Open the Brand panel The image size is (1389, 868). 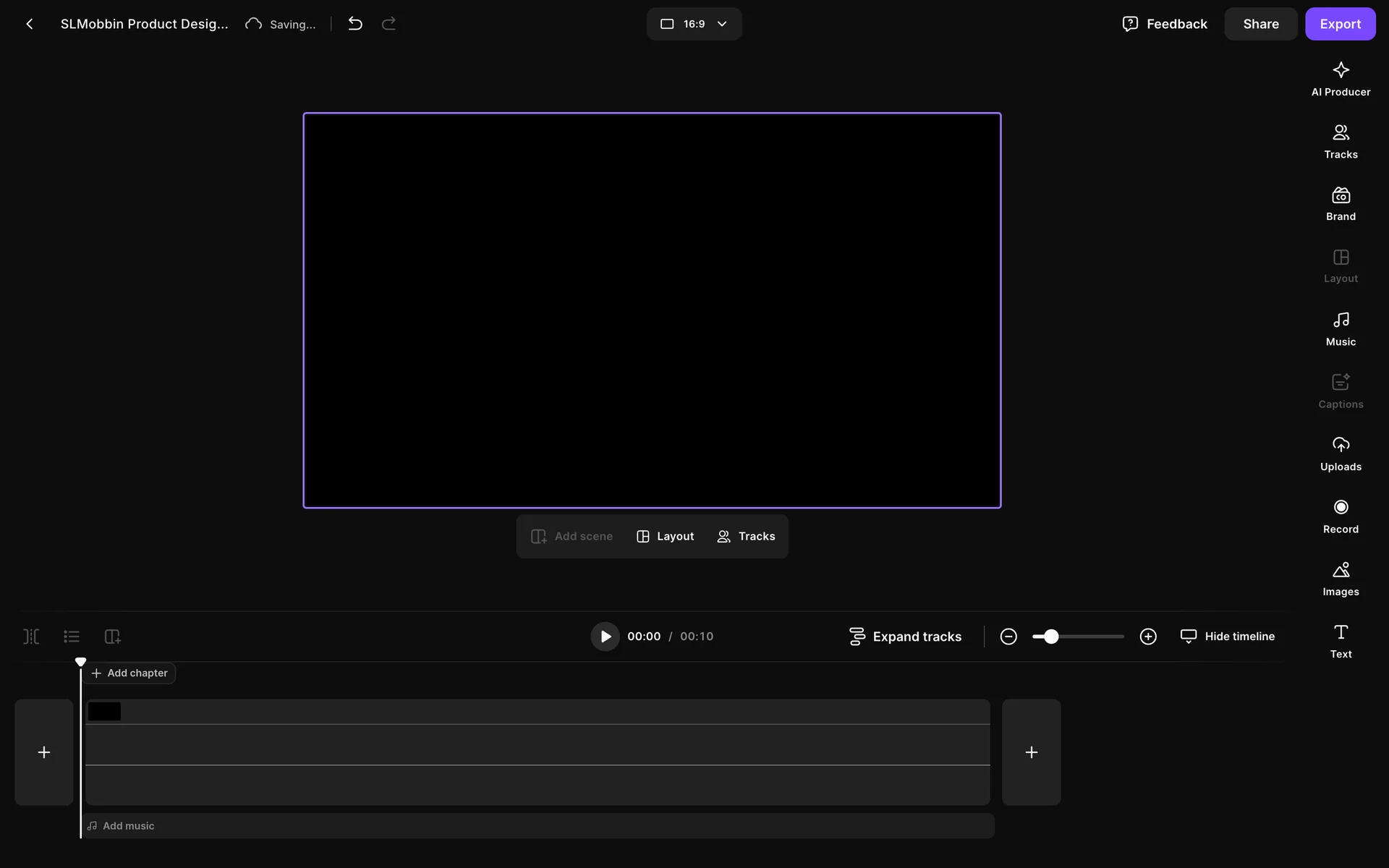[1341, 204]
